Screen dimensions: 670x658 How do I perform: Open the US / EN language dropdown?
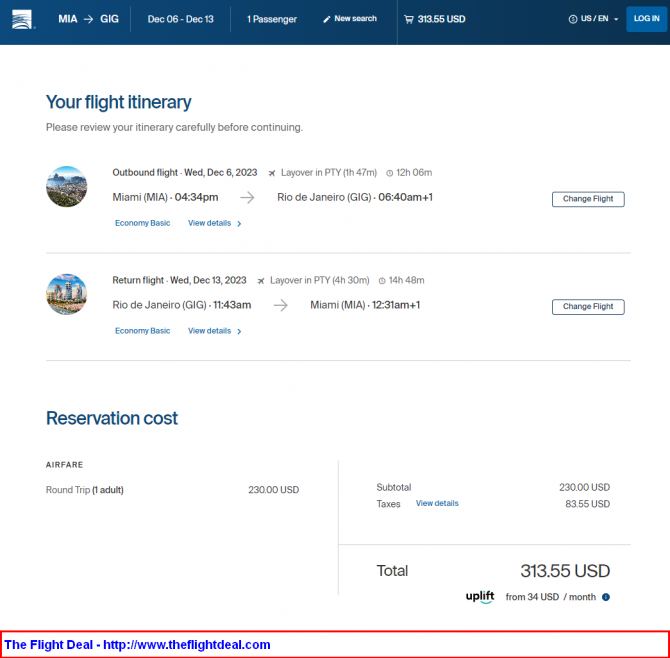pos(594,19)
